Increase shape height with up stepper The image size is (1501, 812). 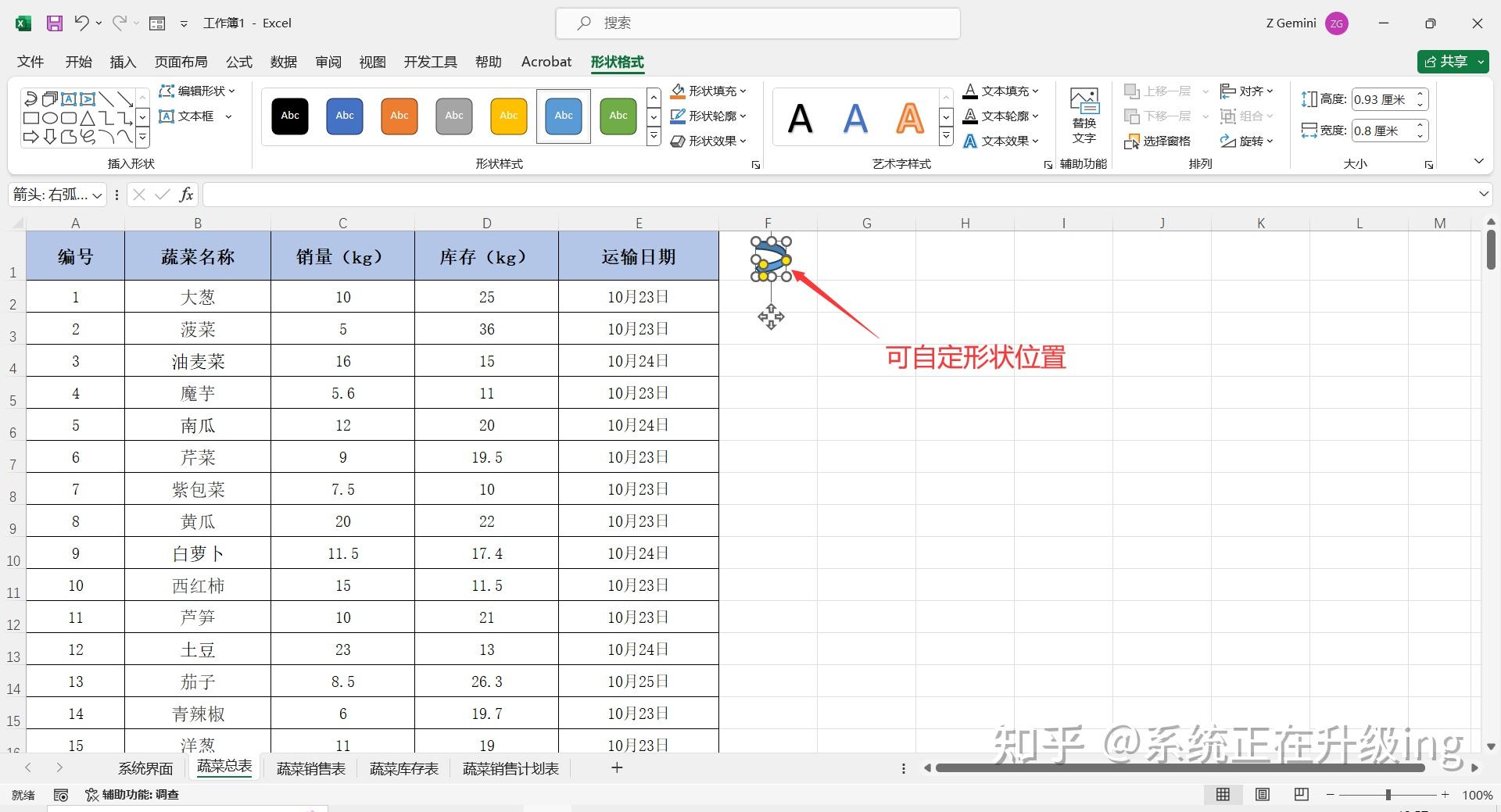click(1420, 94)
